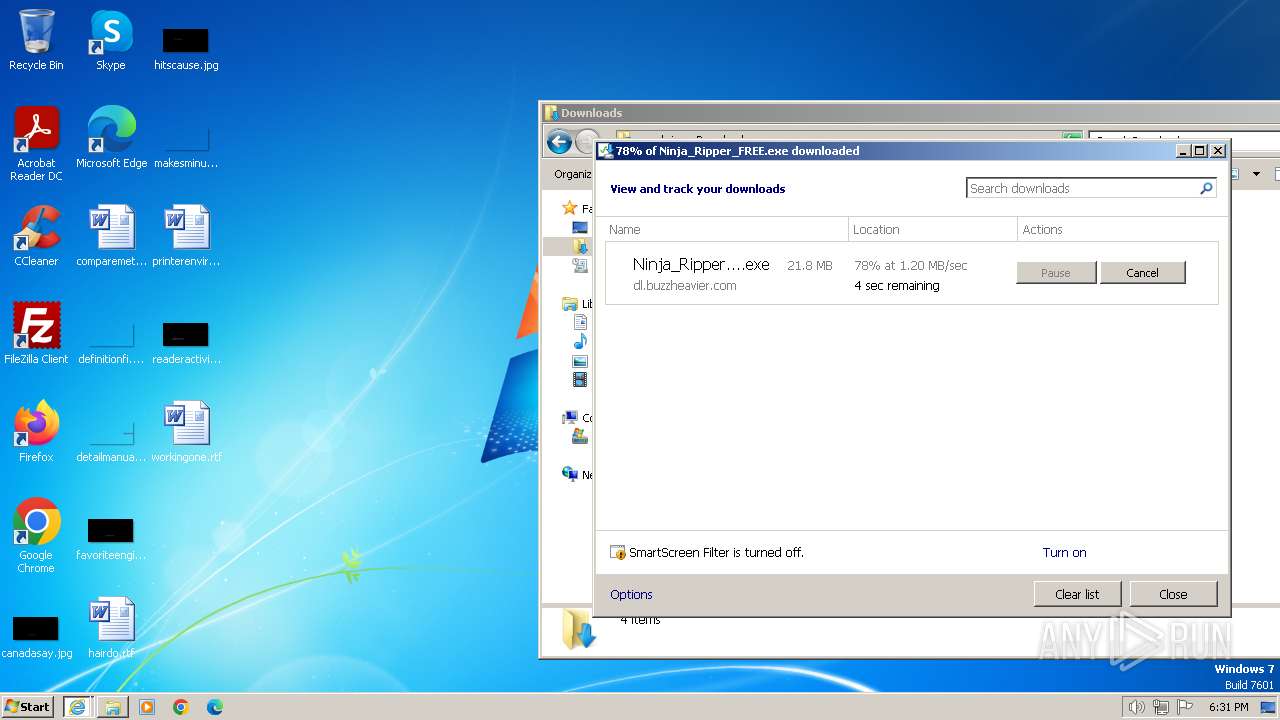Image resolution: width=1280 pixels, height=720 pixels.
Task: Select the detailmanua... desktop file
Action: [111, 440]
